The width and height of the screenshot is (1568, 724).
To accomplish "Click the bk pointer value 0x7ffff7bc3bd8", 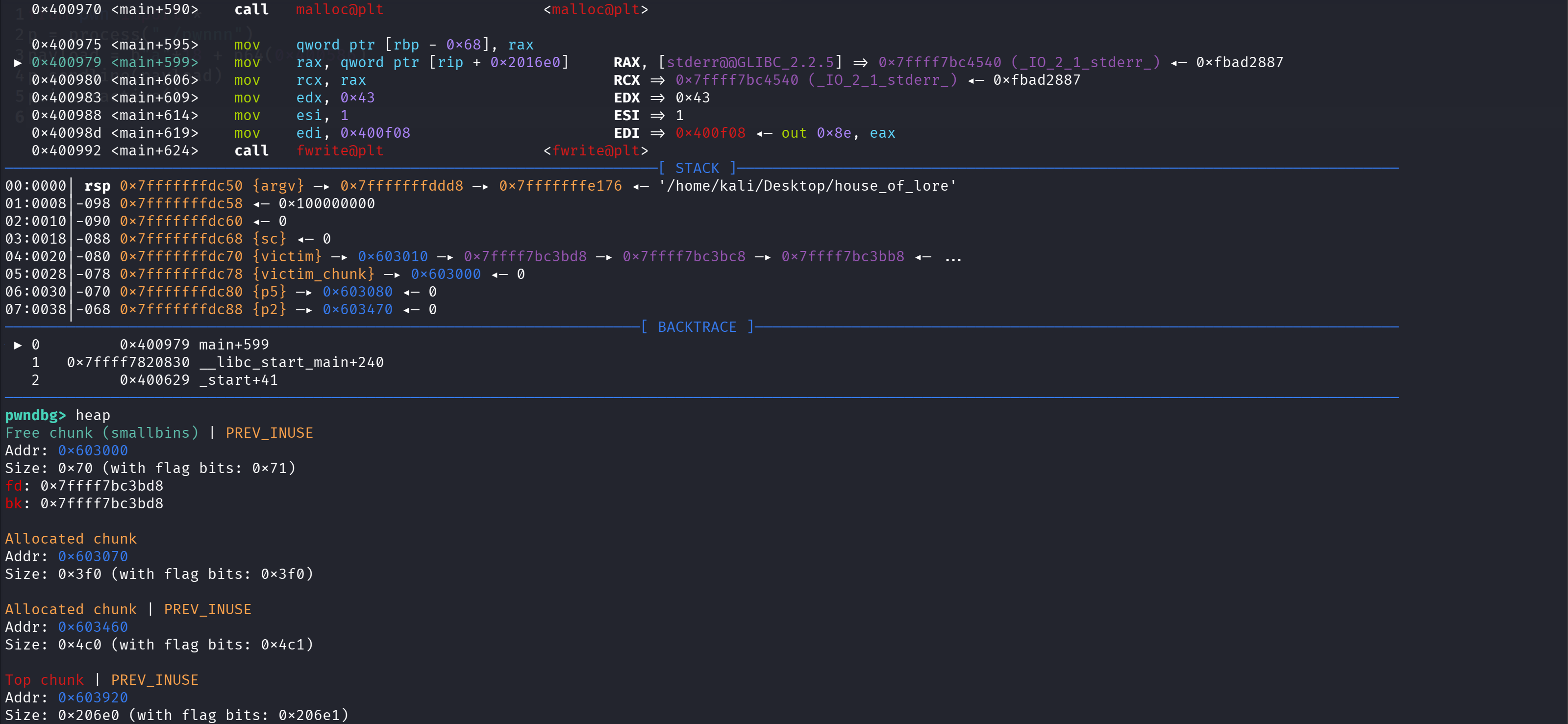I will 101,503.
